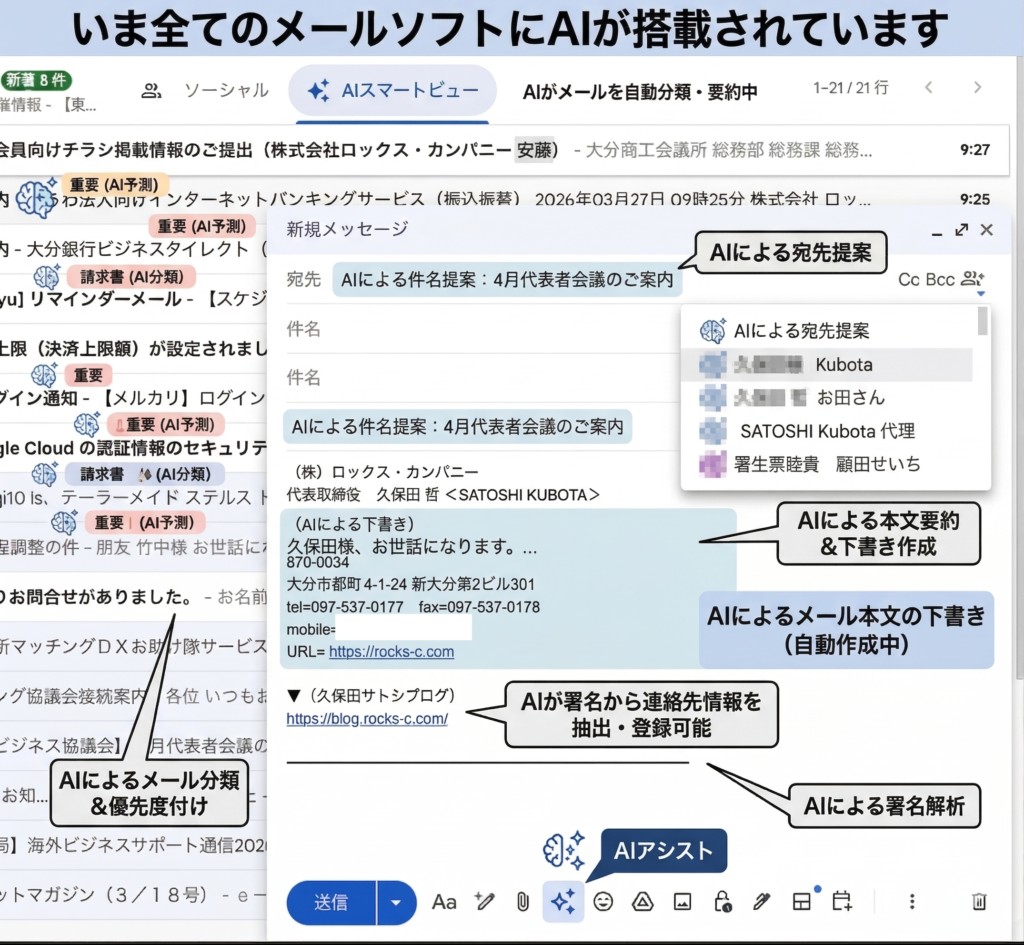Add Cc recipients field
The height and width of the screenshot is (945, 1024).
coord(908,280)
